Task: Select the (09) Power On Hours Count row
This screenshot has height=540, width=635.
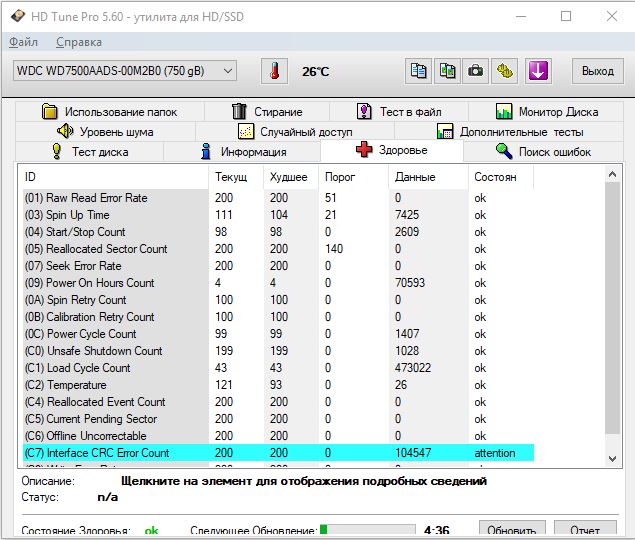Action: tap(278, 283)
